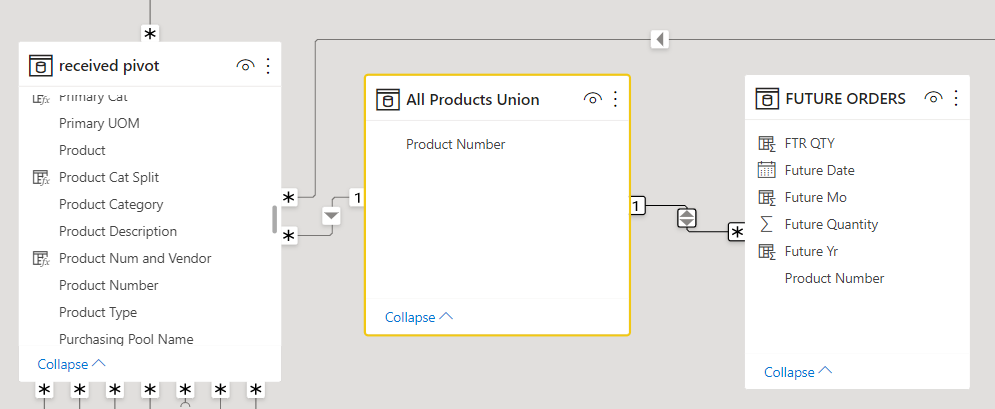This screenshot has width=995, height=409.
Task: Click the many marker beside FUTURE ORDERS
Action: [x=737, y=233]
